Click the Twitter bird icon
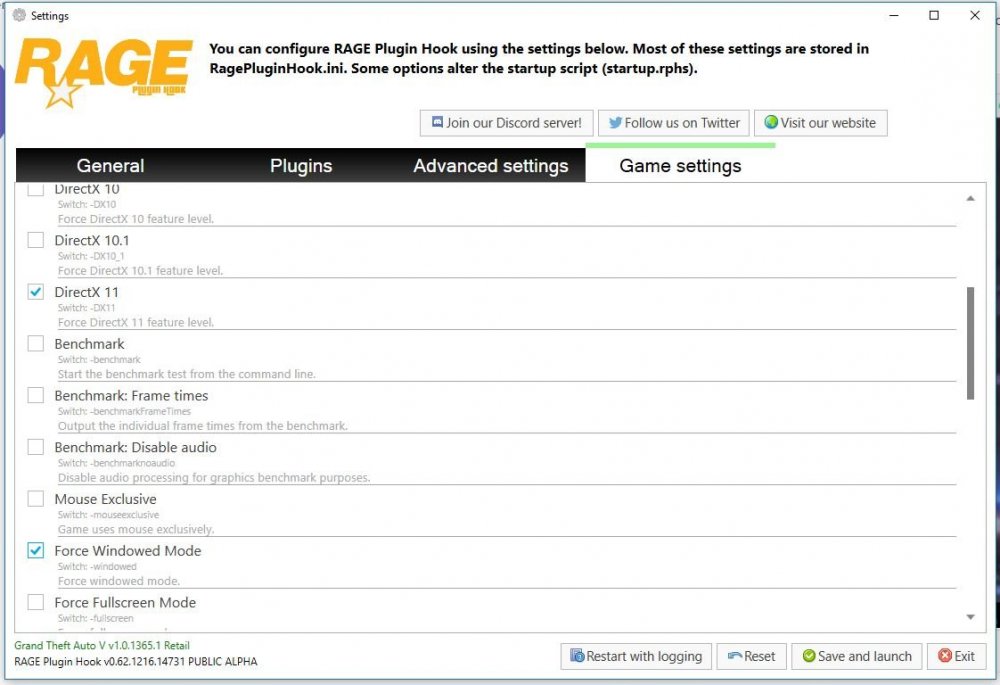This screenshot has height=685, width=1000. [615, 122]
